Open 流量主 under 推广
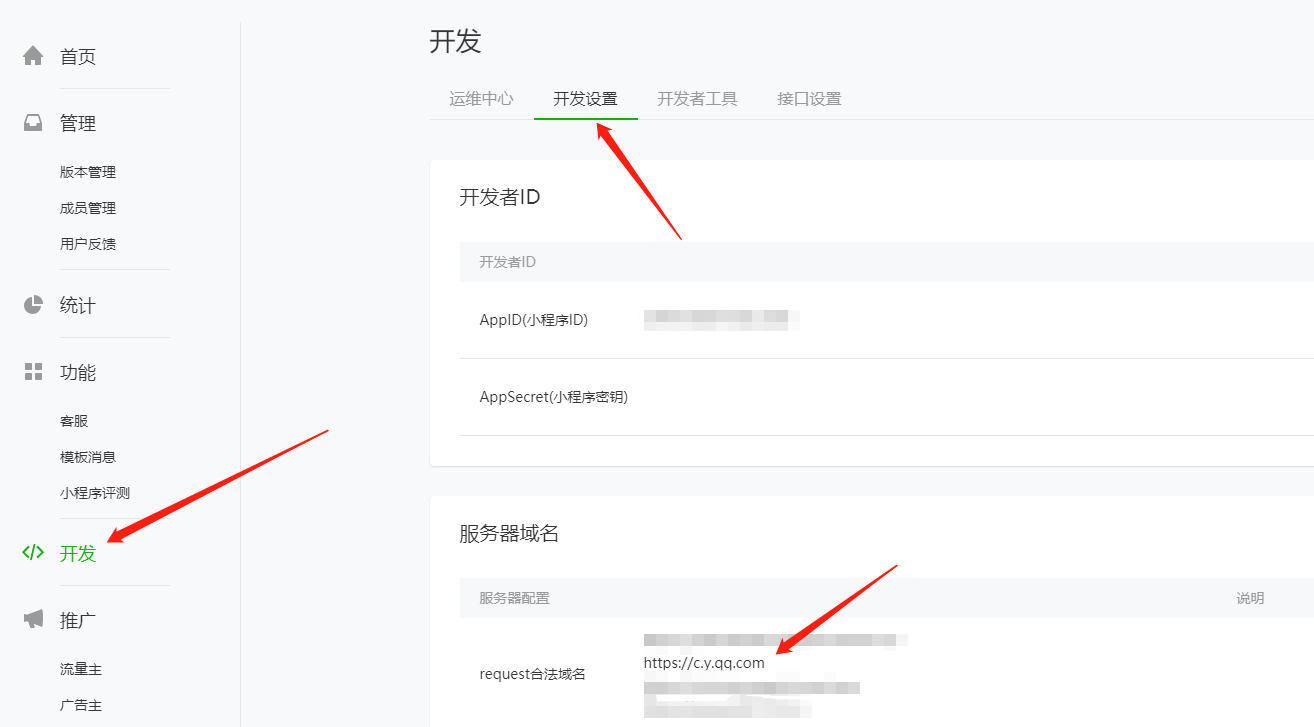The image size is (1314, 727). pos(81,669)
